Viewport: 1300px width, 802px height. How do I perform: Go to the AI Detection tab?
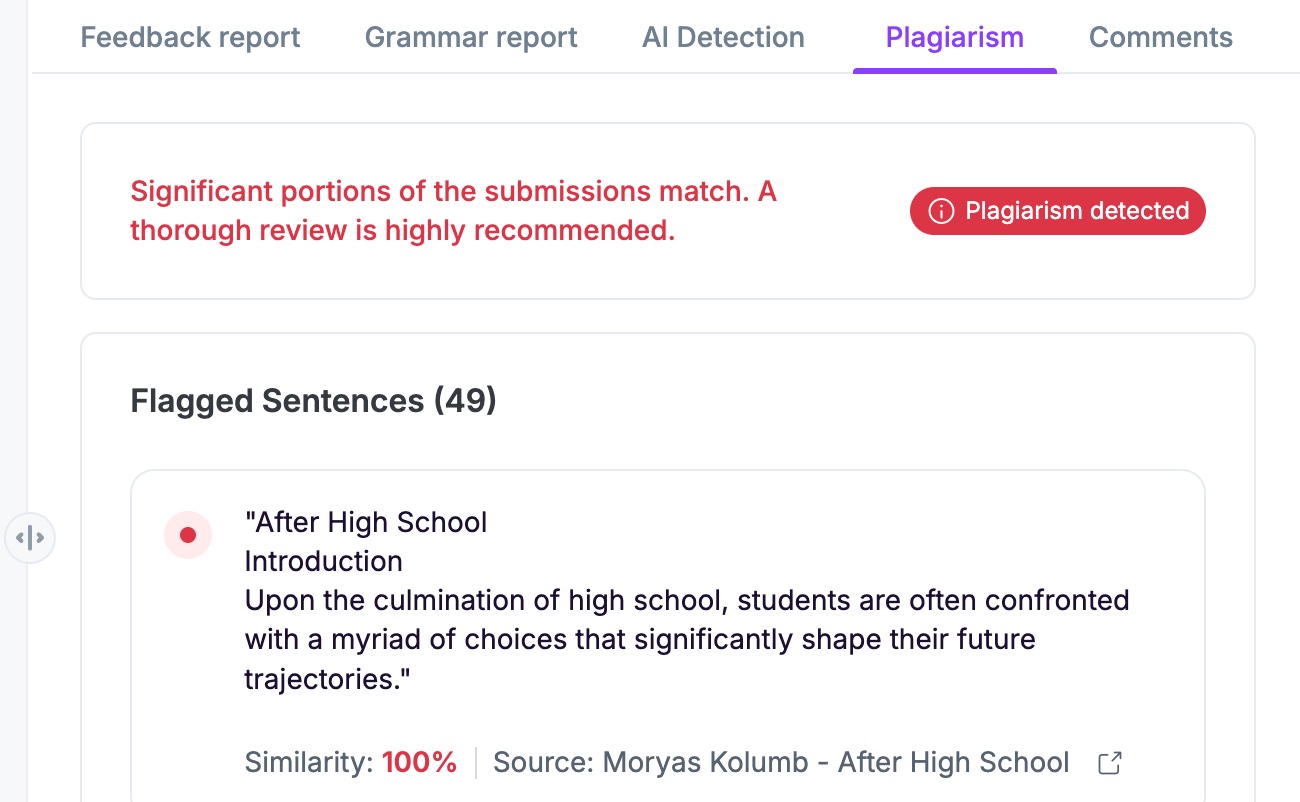723,38
